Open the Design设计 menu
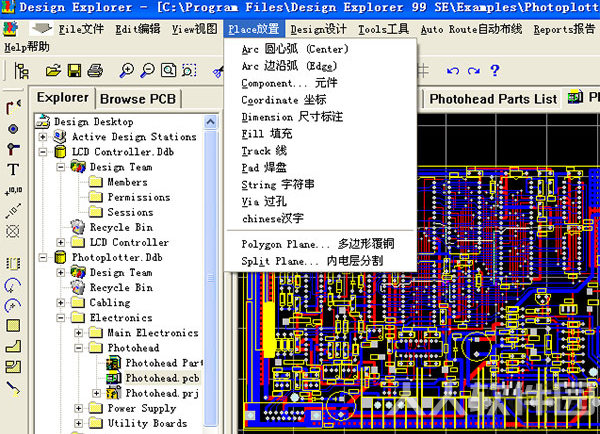Image resolution: width=600 pixels, height=434 pixels. 318,29
